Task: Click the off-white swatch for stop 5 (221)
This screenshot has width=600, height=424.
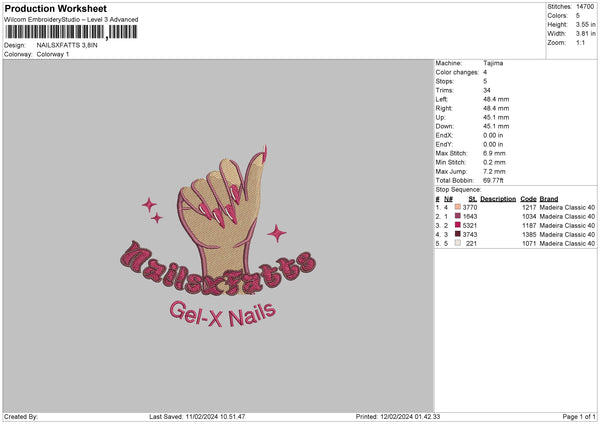Action: click(458, 243)
